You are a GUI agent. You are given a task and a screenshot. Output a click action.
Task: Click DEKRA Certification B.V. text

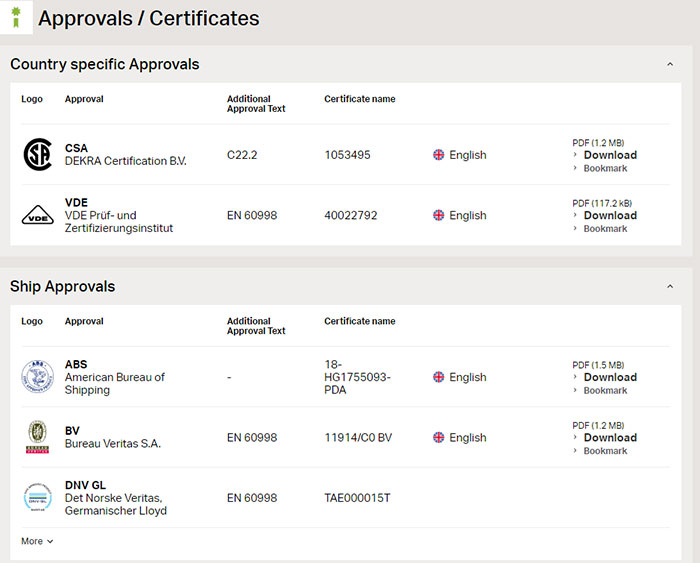[x=125, y=161]
